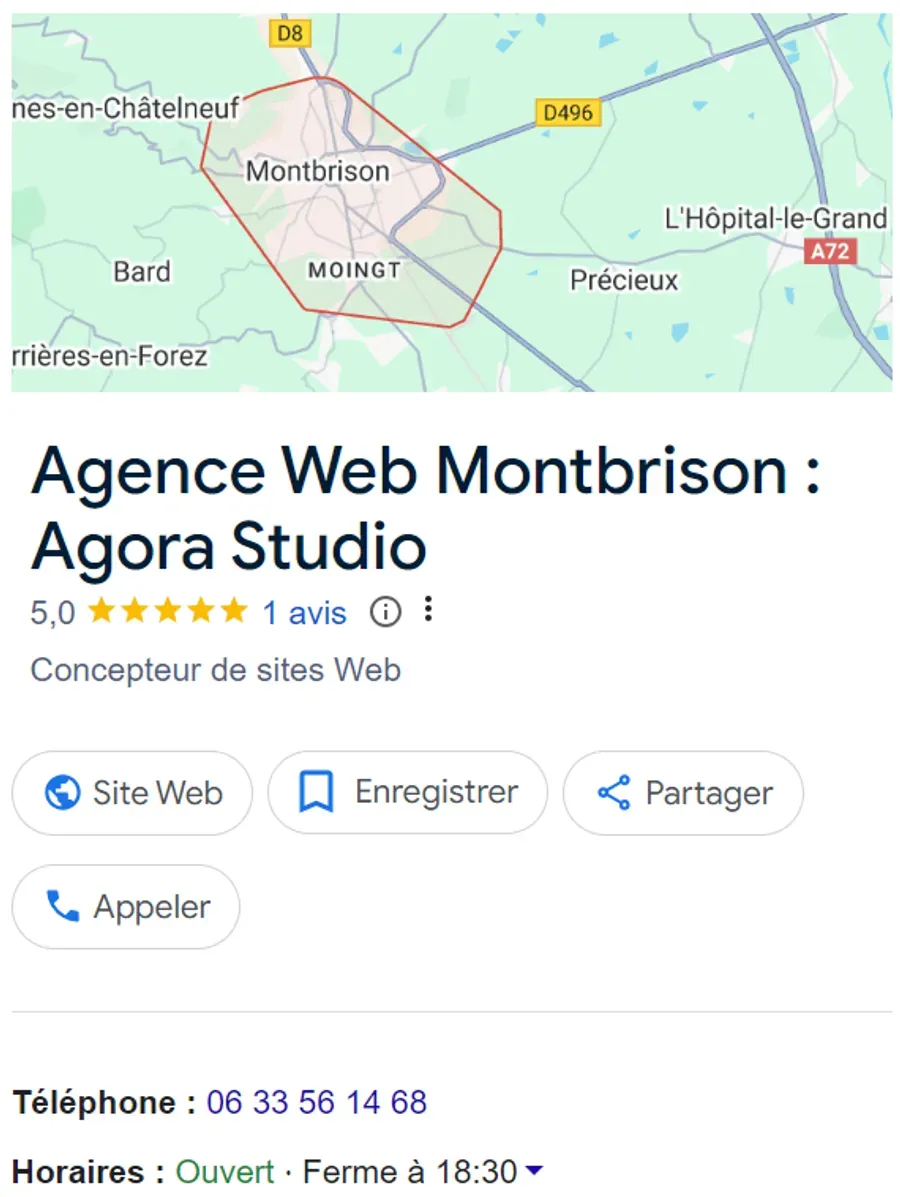This screenshot has height=1197, width=900.
Task: Click the A72 highway marker
Action: pyautogui.click(x=828, y=251)
